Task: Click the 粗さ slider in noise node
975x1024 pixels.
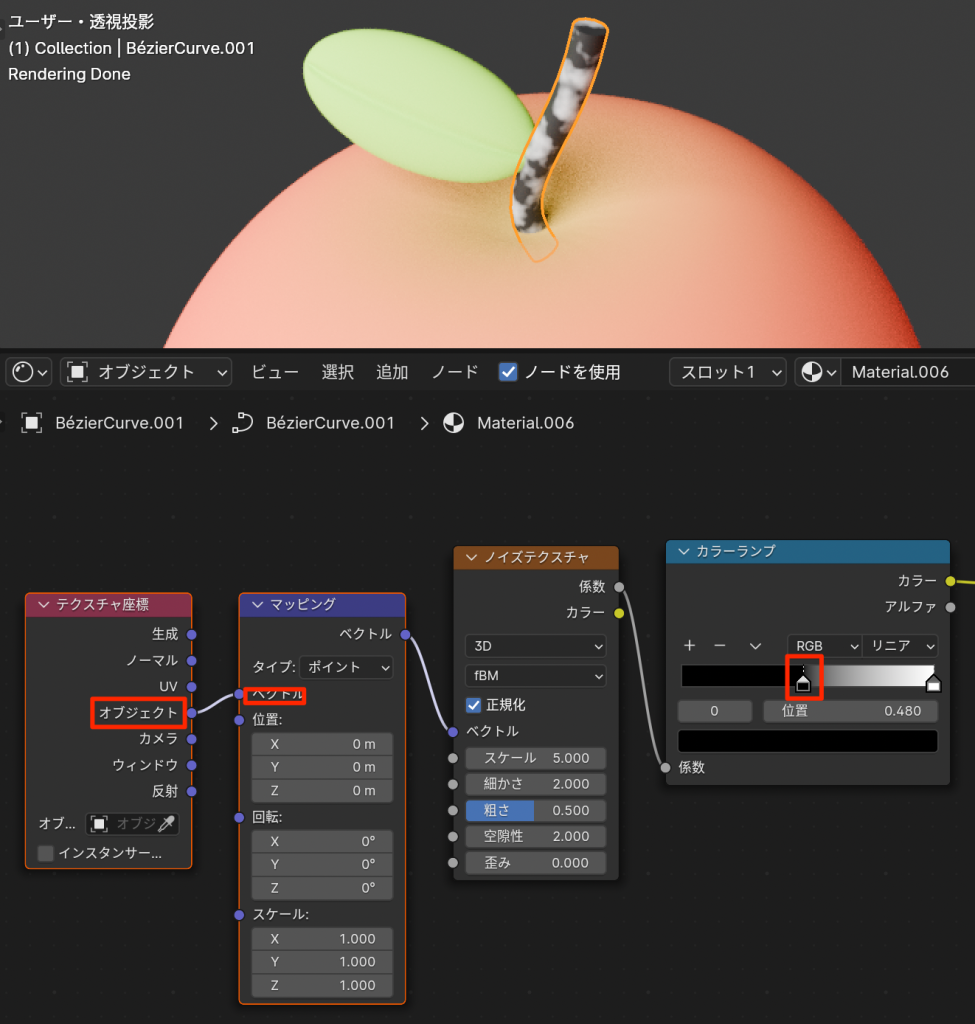Action: pyautogui.click(x=535, y=810)
